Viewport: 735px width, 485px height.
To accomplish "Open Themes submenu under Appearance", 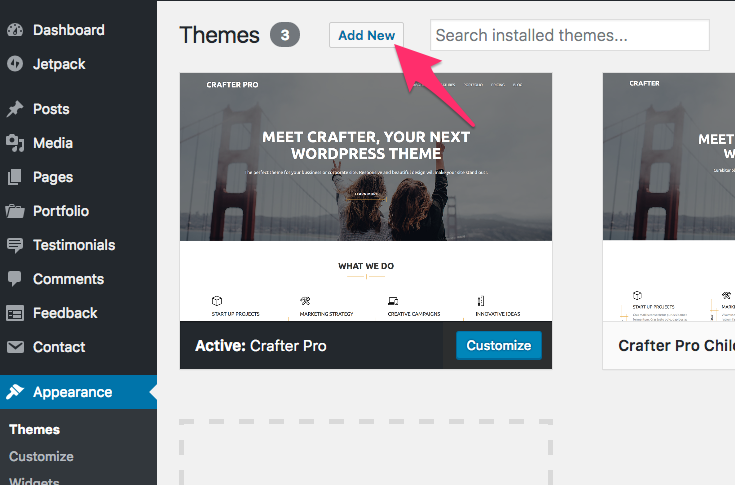I will [35, 429].
